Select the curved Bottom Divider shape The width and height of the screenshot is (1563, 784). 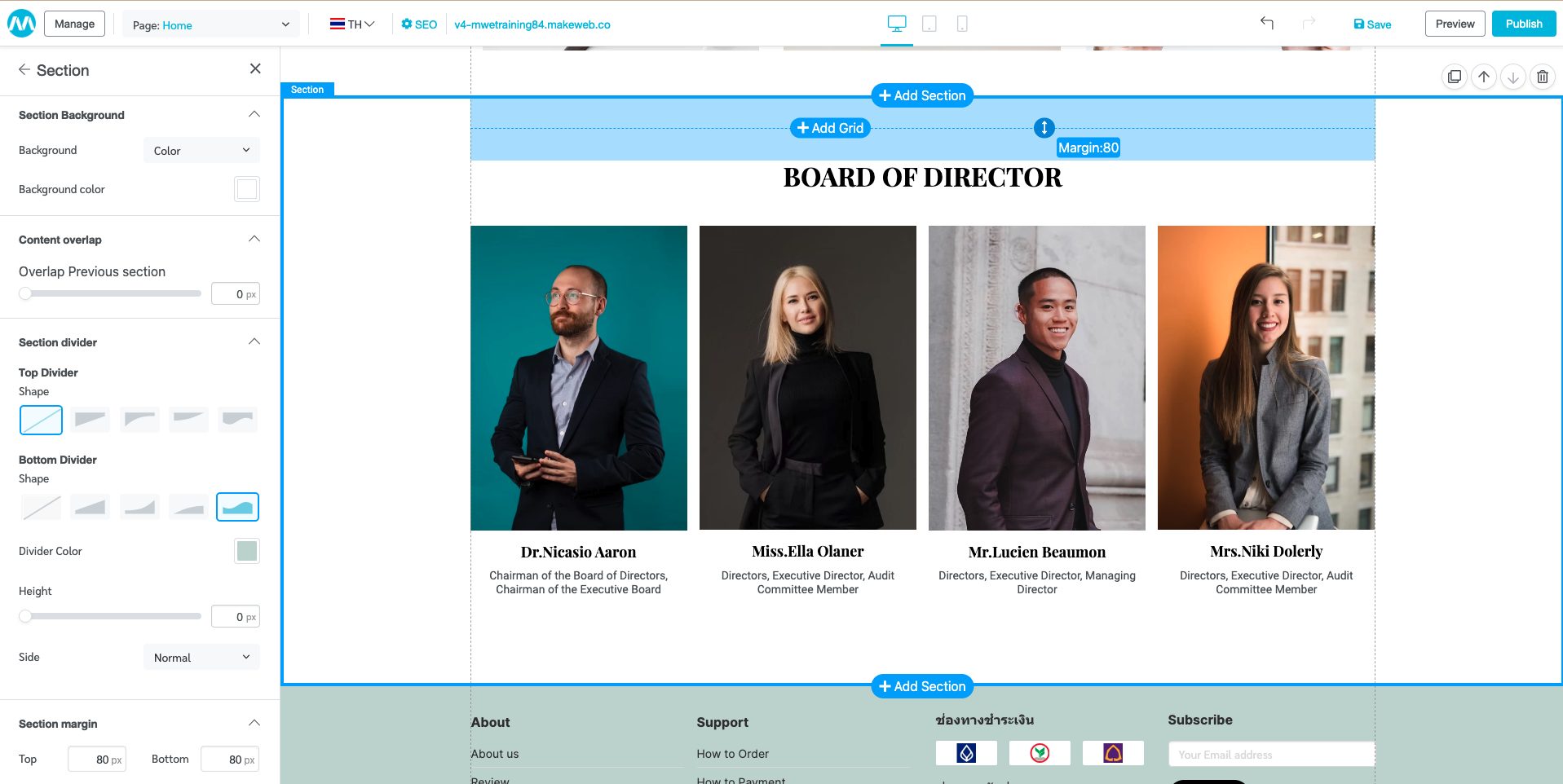click(x=236, y=506)
